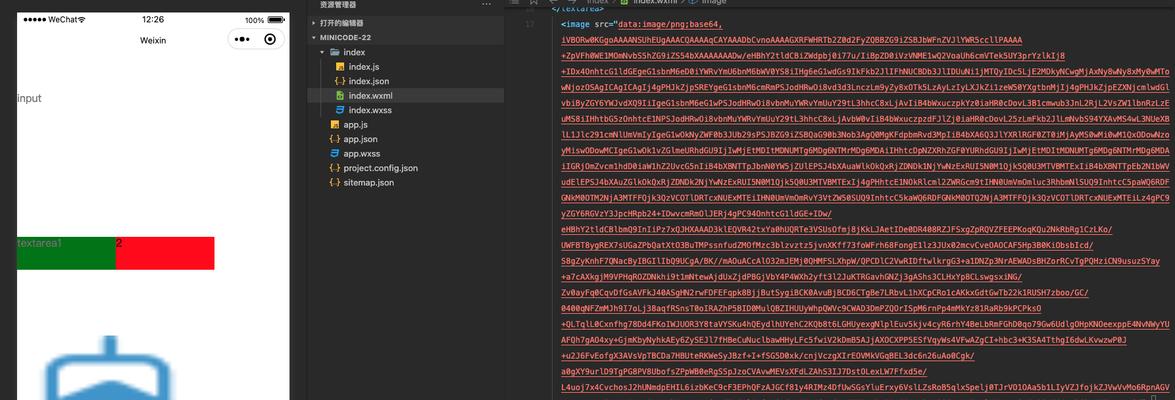The height and width of the screenshot is (400, 1175).
Task: Click the battery icon in simulator status bar
Action: pyautogui.click(x=276, y=20)
